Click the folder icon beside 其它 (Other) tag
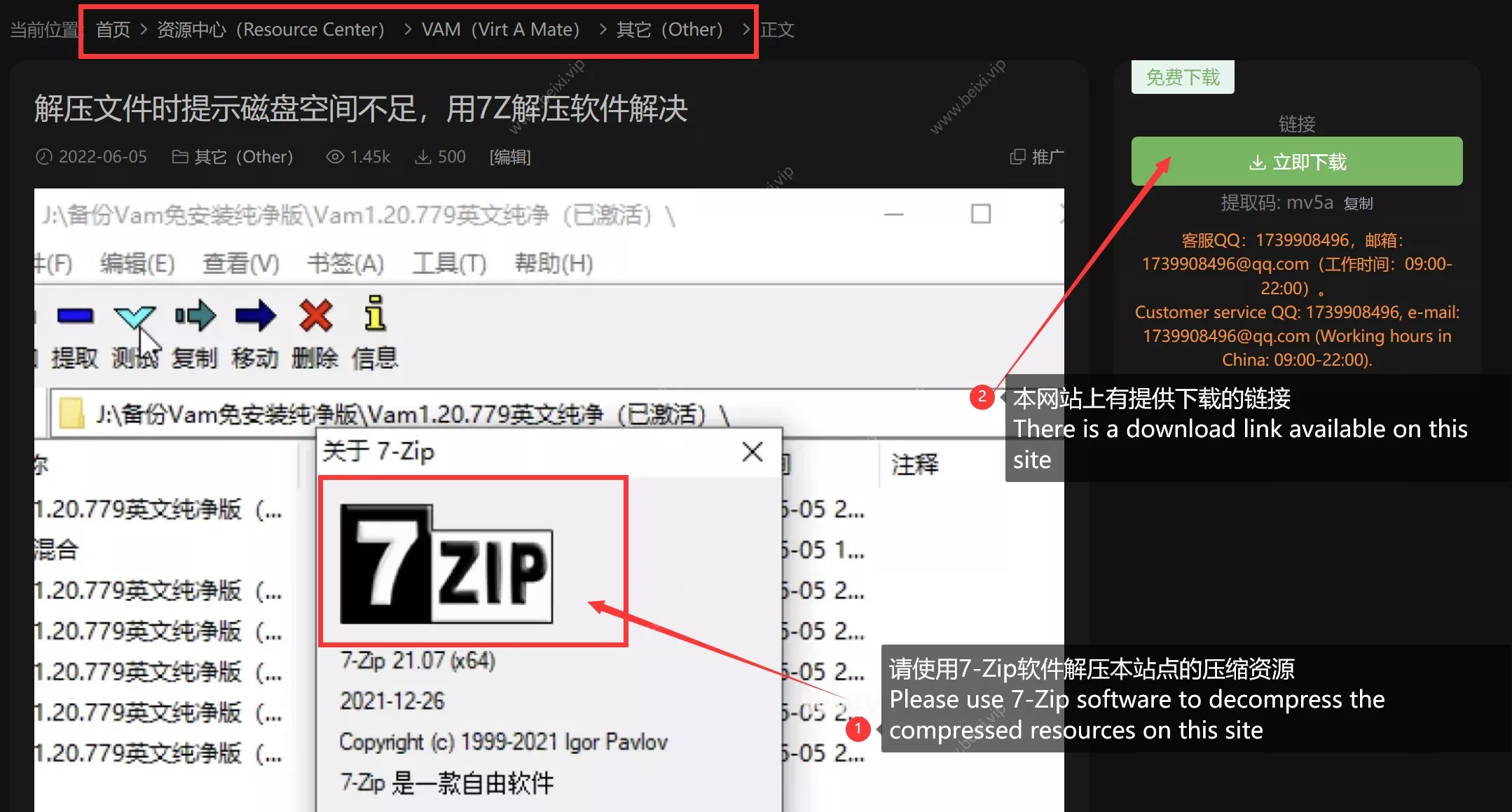 coord(180,156)
